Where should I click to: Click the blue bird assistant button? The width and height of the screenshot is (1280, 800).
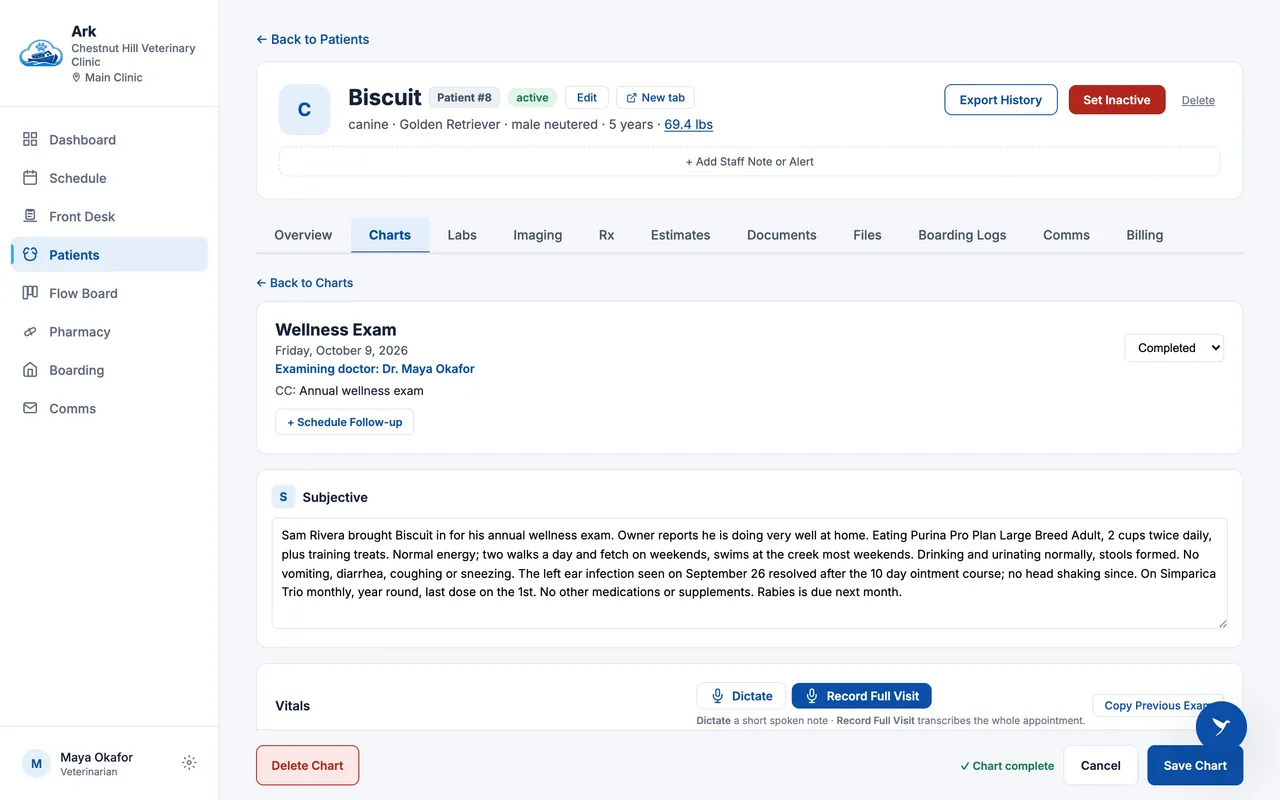[1221, 727]
